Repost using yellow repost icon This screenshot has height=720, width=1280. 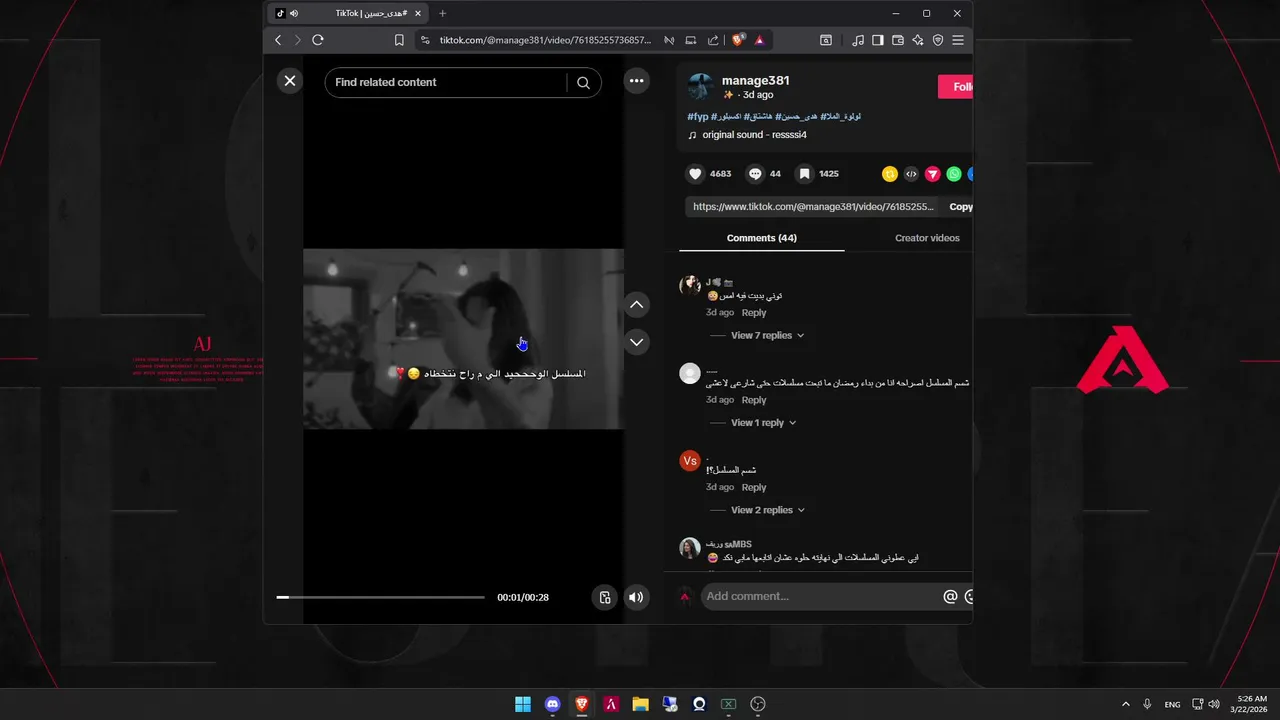tap(889, 174)
